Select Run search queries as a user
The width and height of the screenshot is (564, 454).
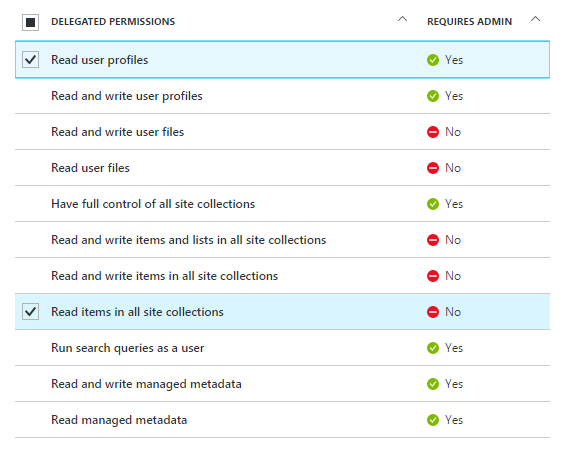pyautogui.click(x=282, y=348)
